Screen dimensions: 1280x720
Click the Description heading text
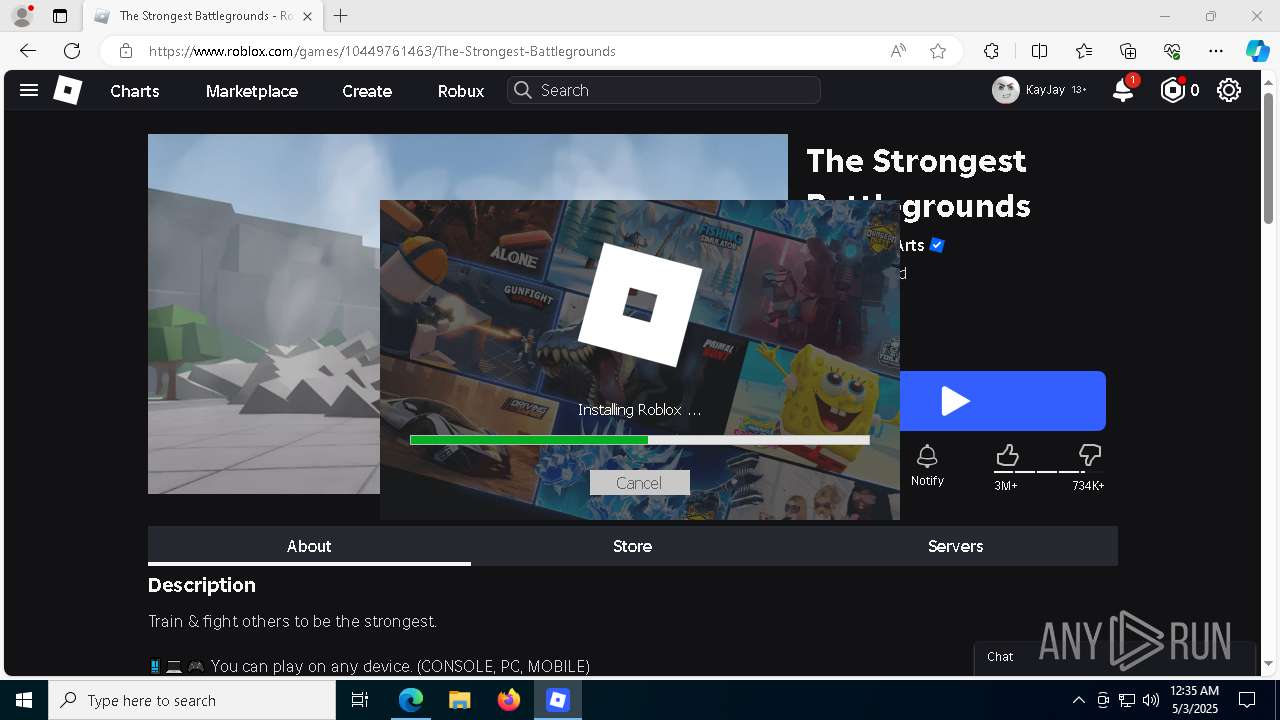[x=202, y=585]
